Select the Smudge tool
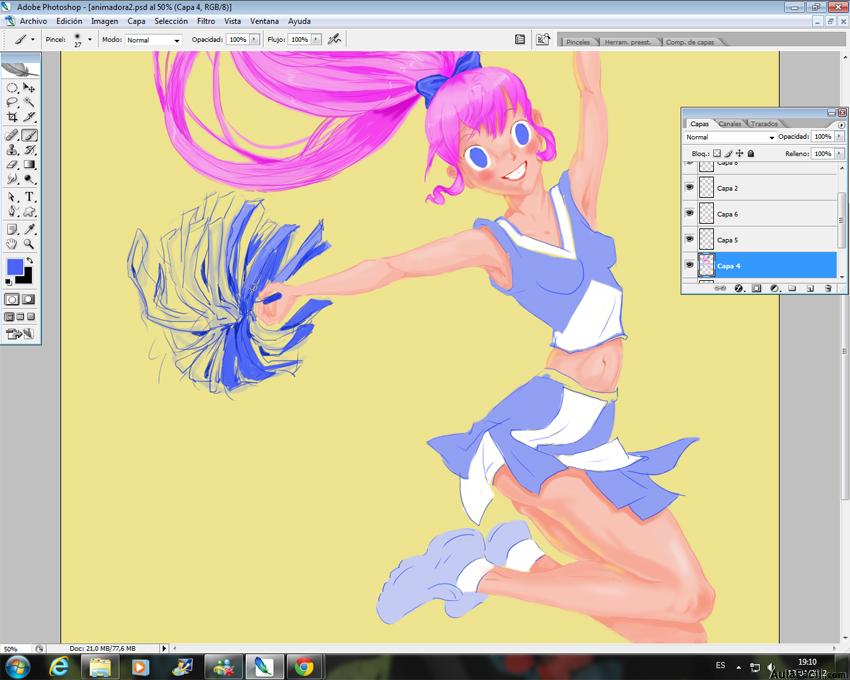 (x=12, y=179)
